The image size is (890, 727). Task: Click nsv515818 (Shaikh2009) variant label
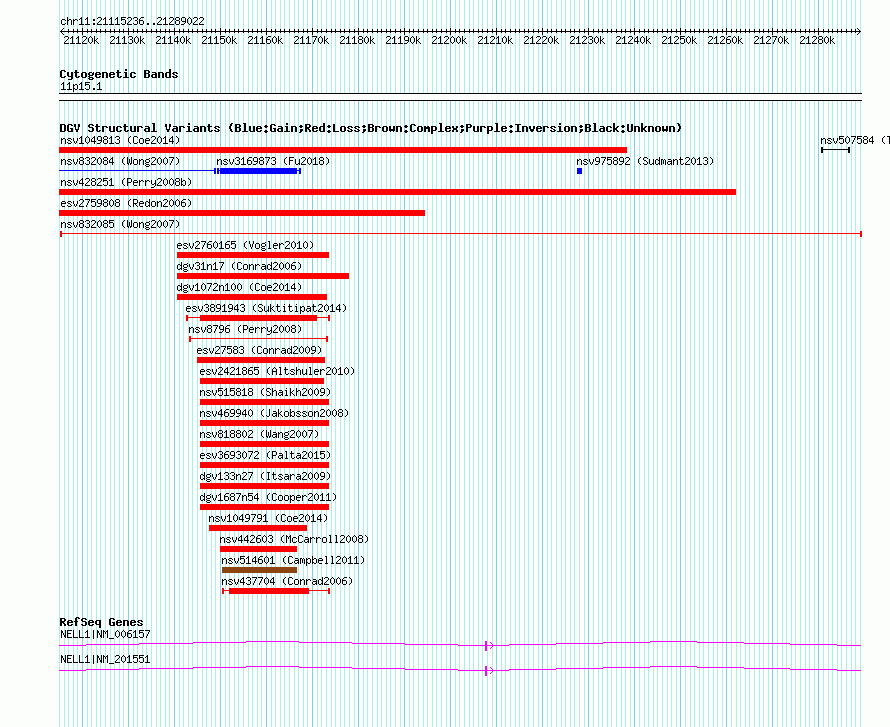[x=265, y=392]
